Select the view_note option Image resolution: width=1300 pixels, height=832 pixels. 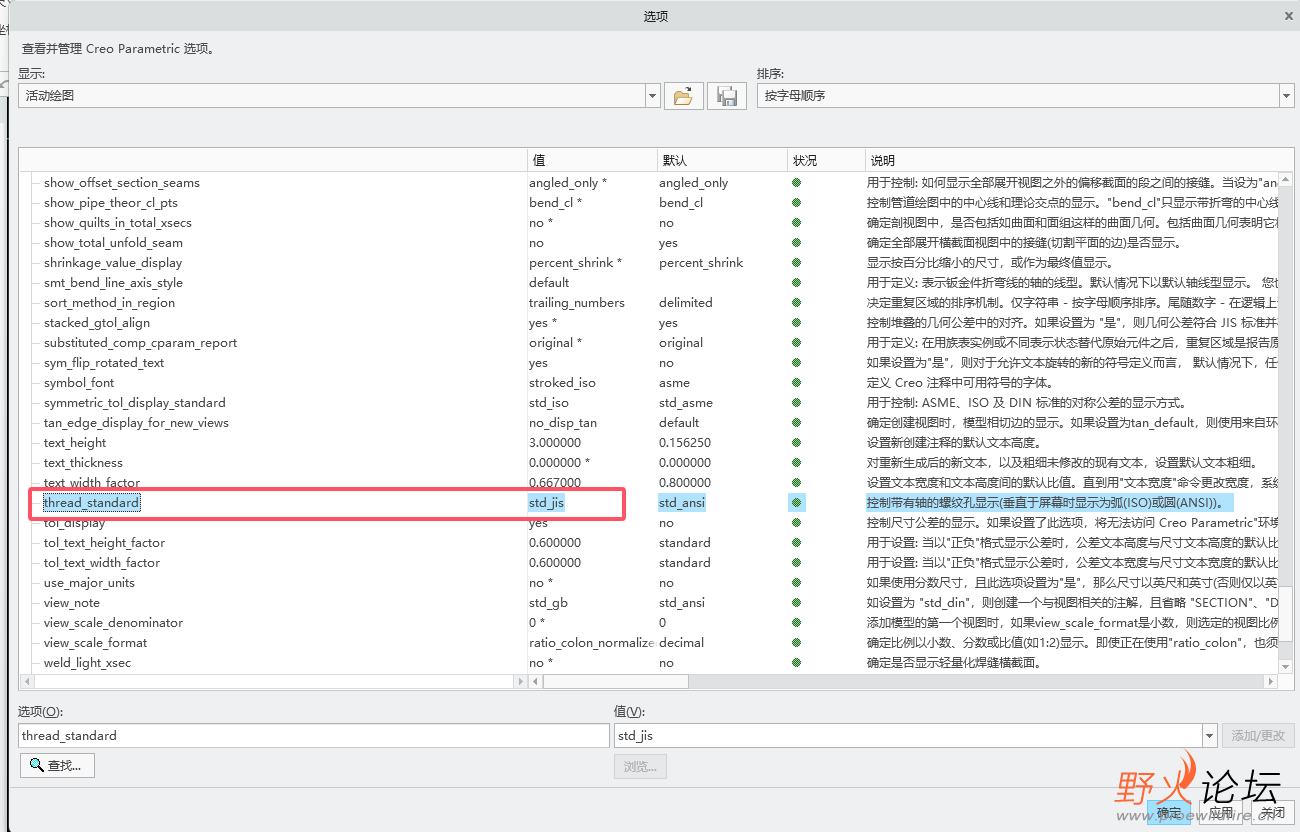[x=72, y=603]
